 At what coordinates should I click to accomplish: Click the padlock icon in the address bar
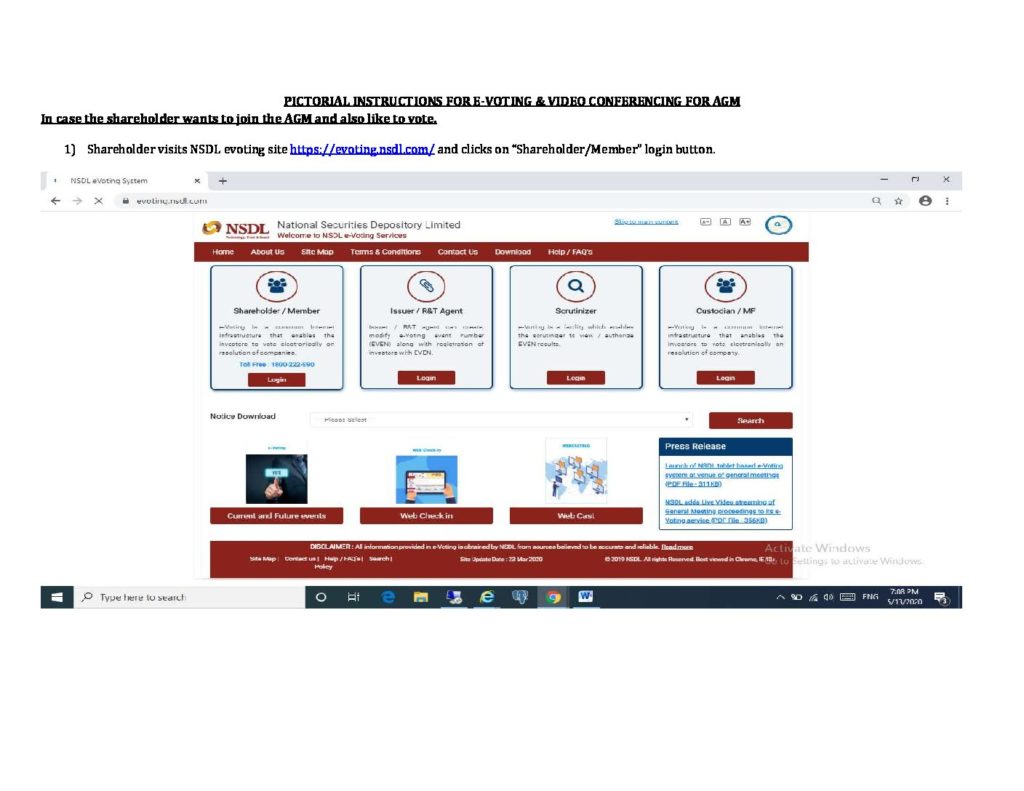point(125,201)
